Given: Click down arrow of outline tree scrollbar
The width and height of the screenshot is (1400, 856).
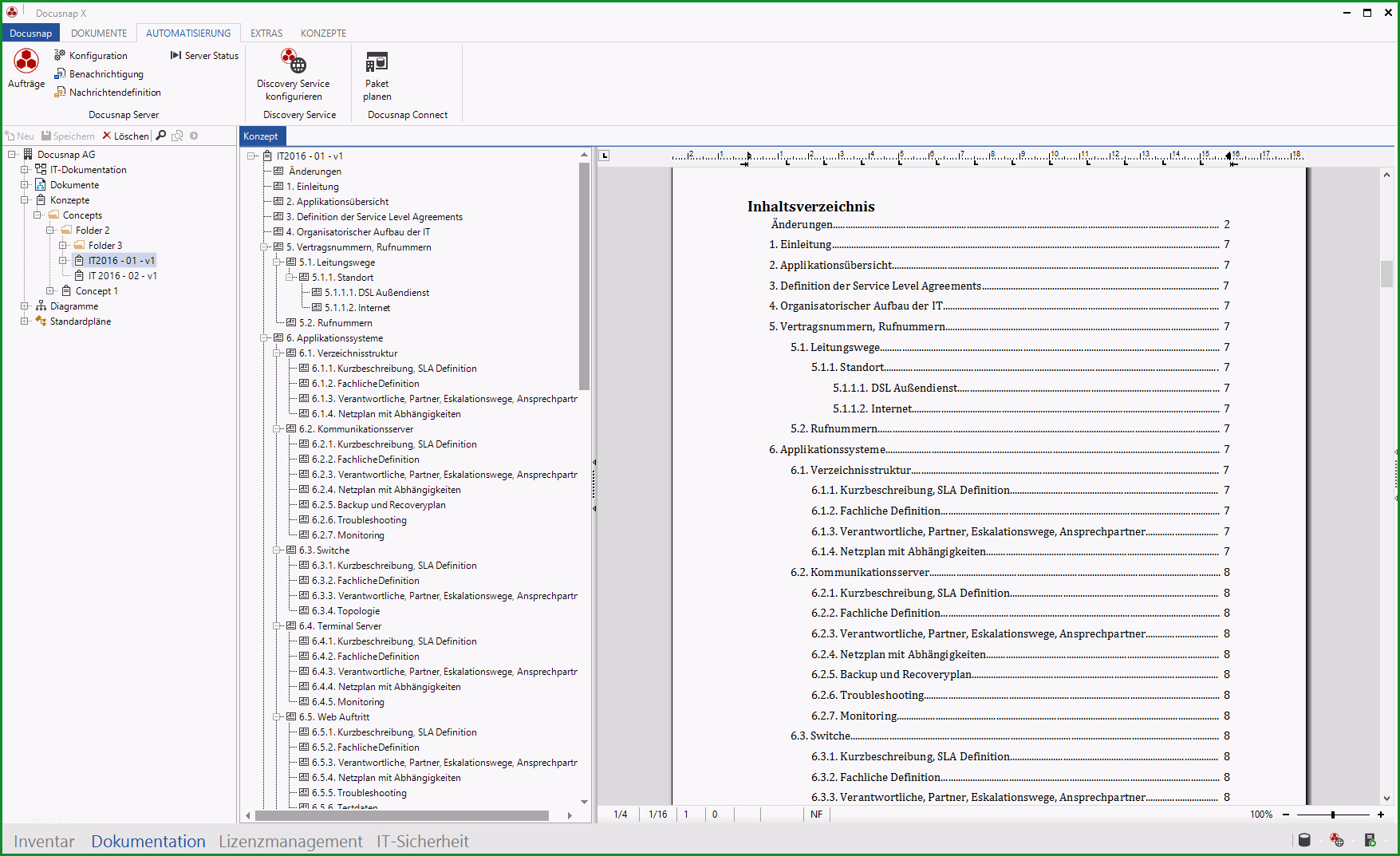Looking at the screenshot, I should click(584, 802).
